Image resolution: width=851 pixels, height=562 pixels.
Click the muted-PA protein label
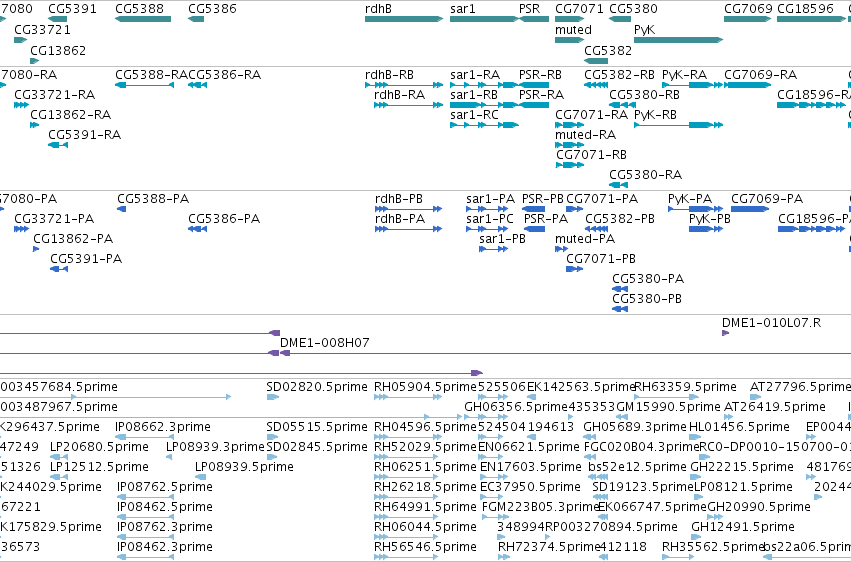tap(585, 239)
